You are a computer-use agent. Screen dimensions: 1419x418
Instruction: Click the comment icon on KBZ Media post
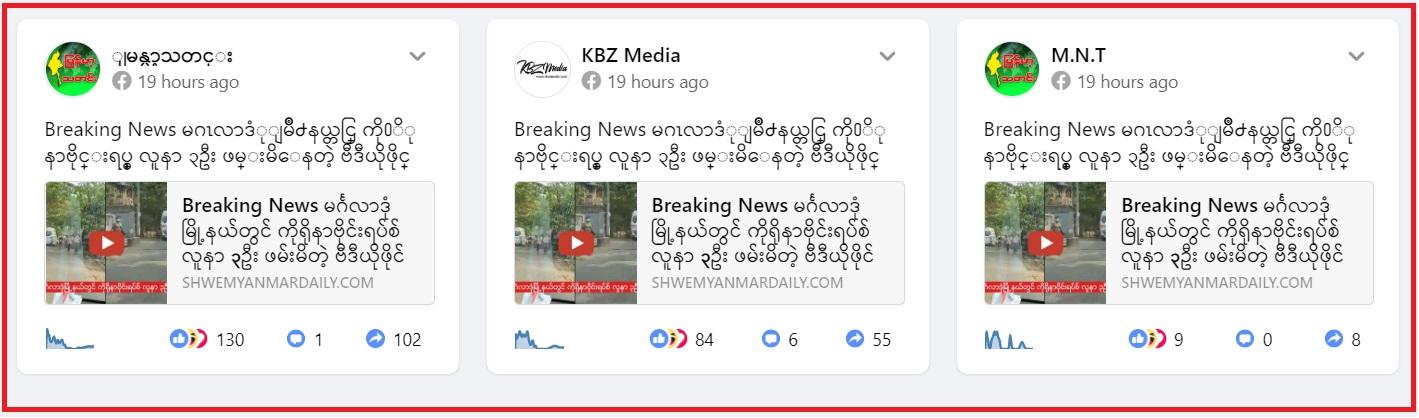(770, 339)
